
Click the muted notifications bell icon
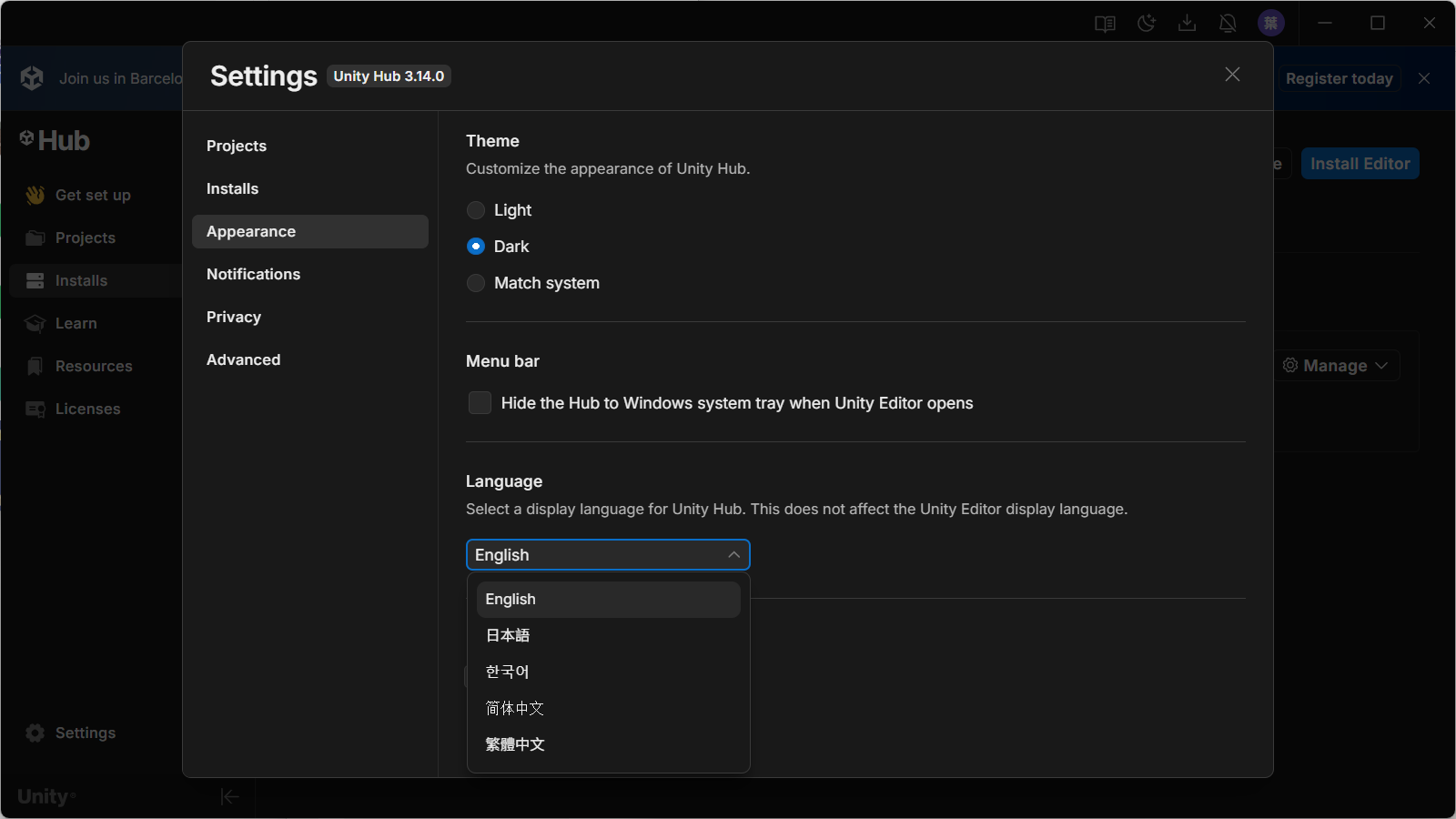tap(1228, 24)
